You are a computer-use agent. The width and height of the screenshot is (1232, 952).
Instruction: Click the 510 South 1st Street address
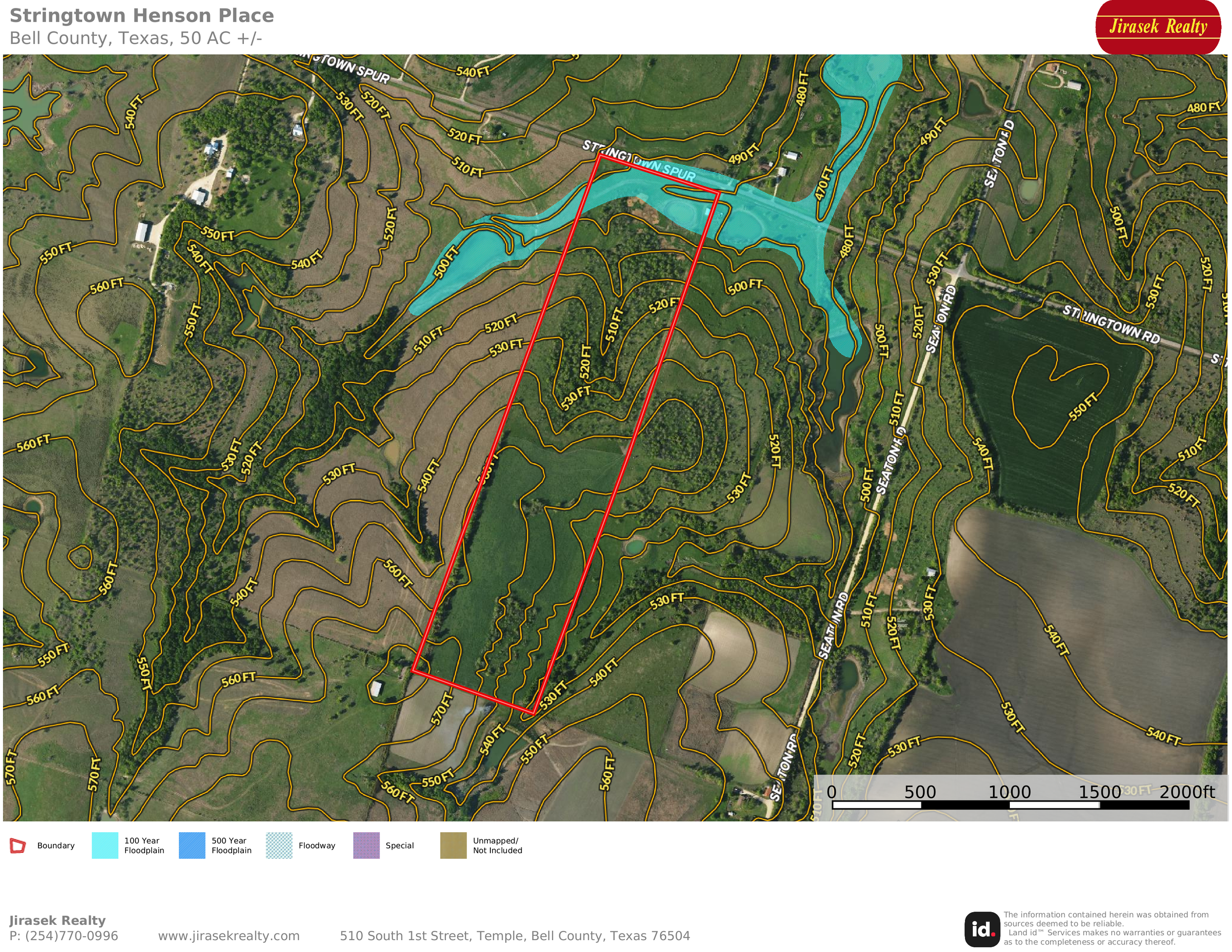click(x=514, y=936)
